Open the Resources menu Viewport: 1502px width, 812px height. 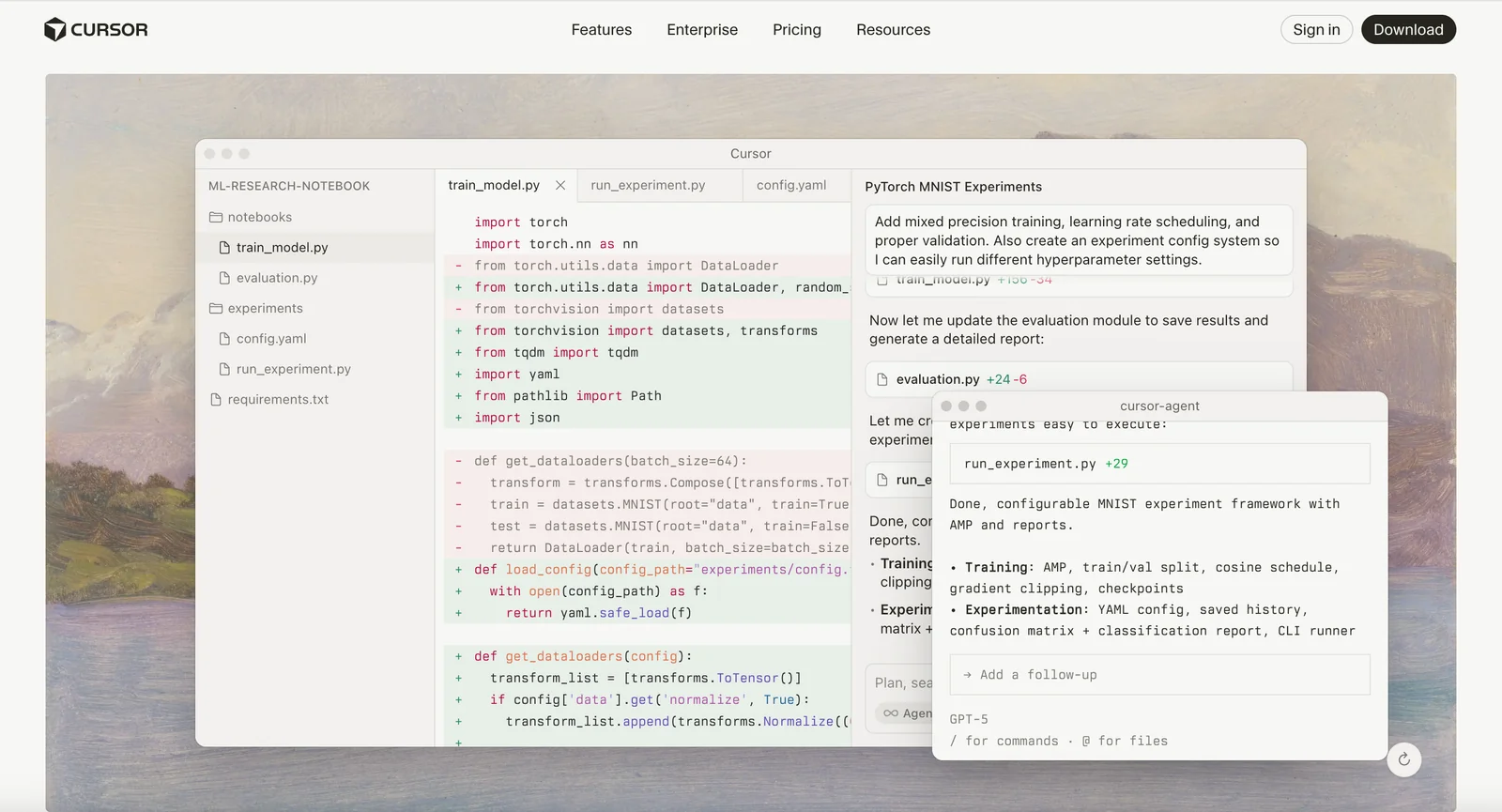pos(893,30)
